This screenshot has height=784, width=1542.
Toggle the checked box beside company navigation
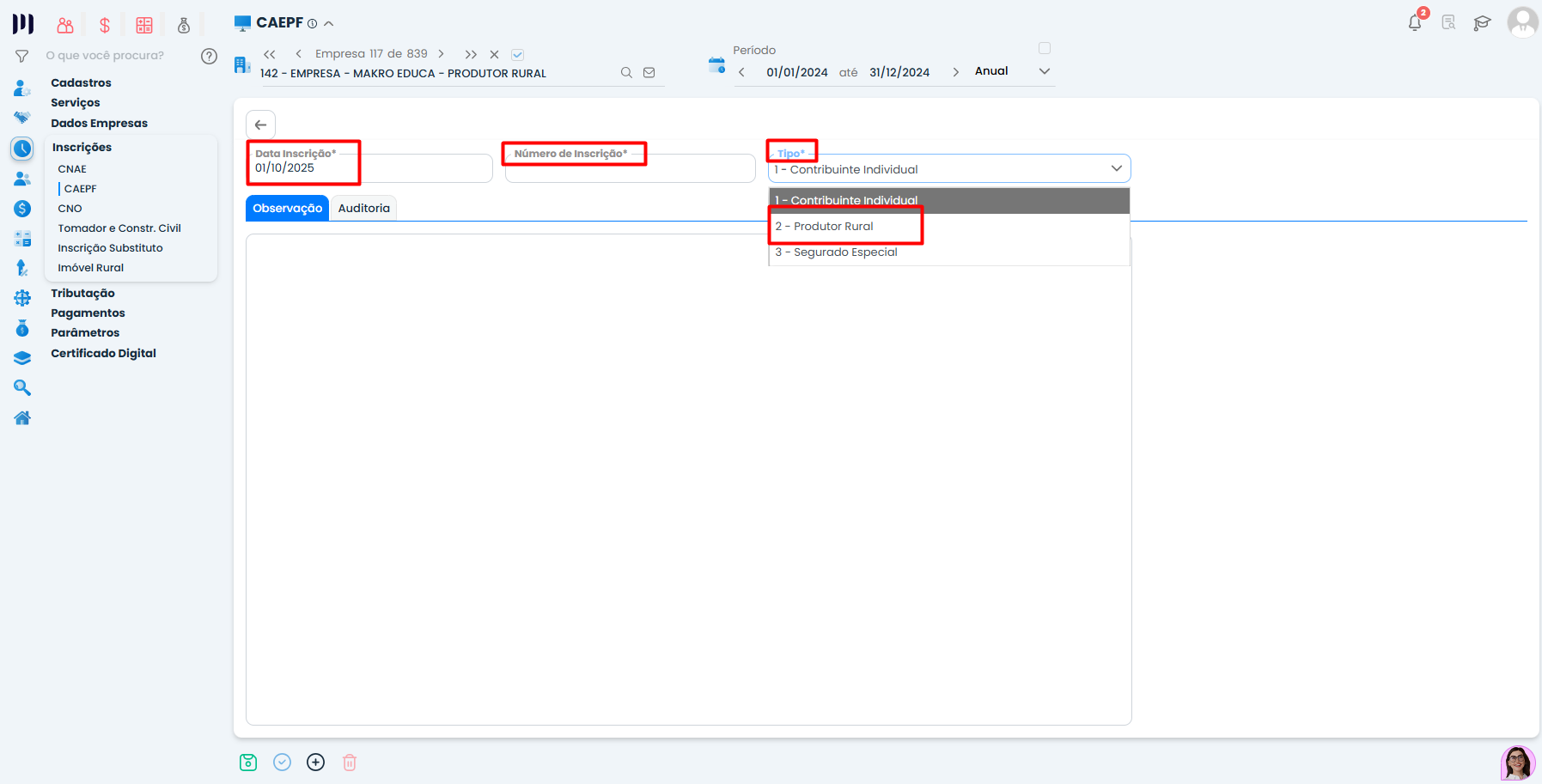coord(518,54)
